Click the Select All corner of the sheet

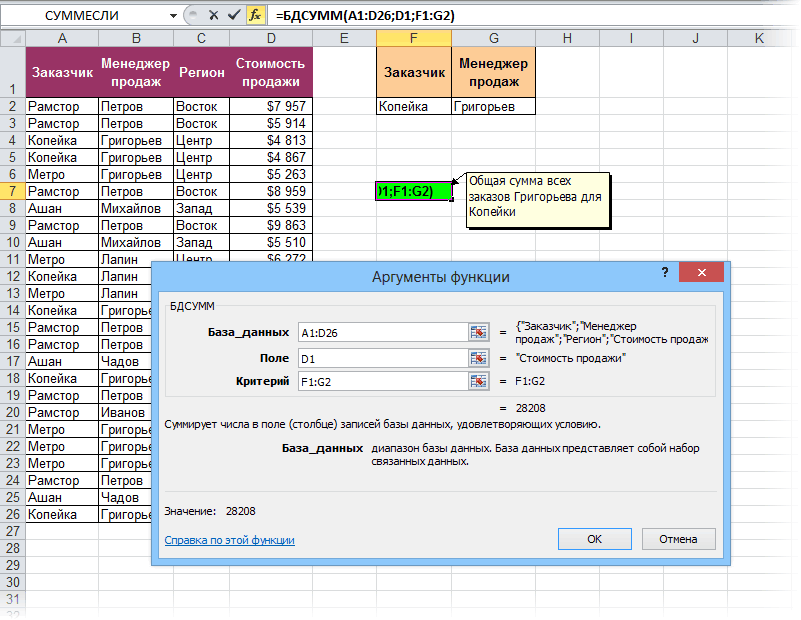point(12,38)
